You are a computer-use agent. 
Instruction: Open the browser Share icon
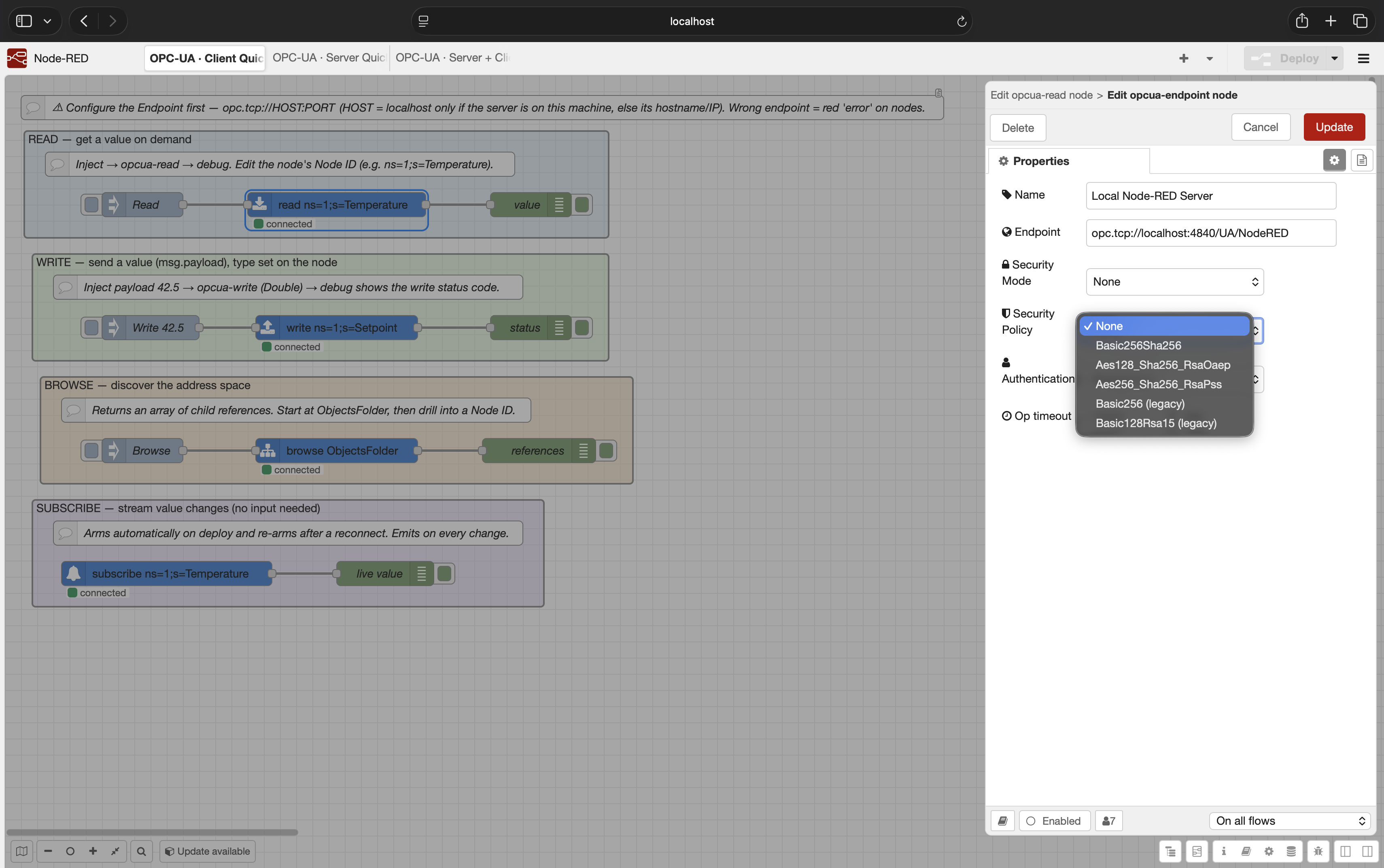point(1302,21)
